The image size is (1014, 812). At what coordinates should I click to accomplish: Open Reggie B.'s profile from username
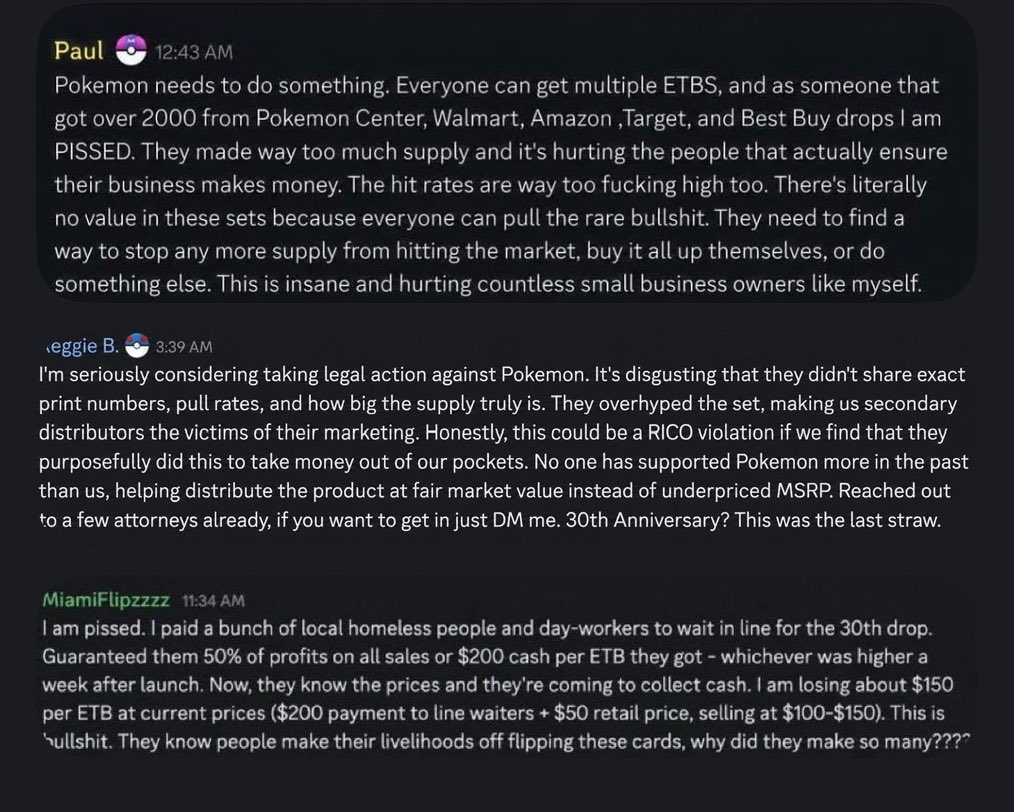82,347
